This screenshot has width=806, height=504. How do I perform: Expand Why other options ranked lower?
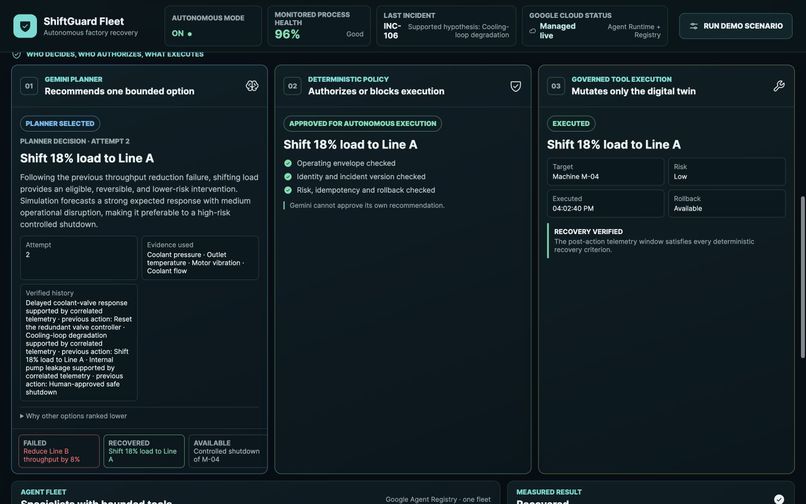point(74,416)
